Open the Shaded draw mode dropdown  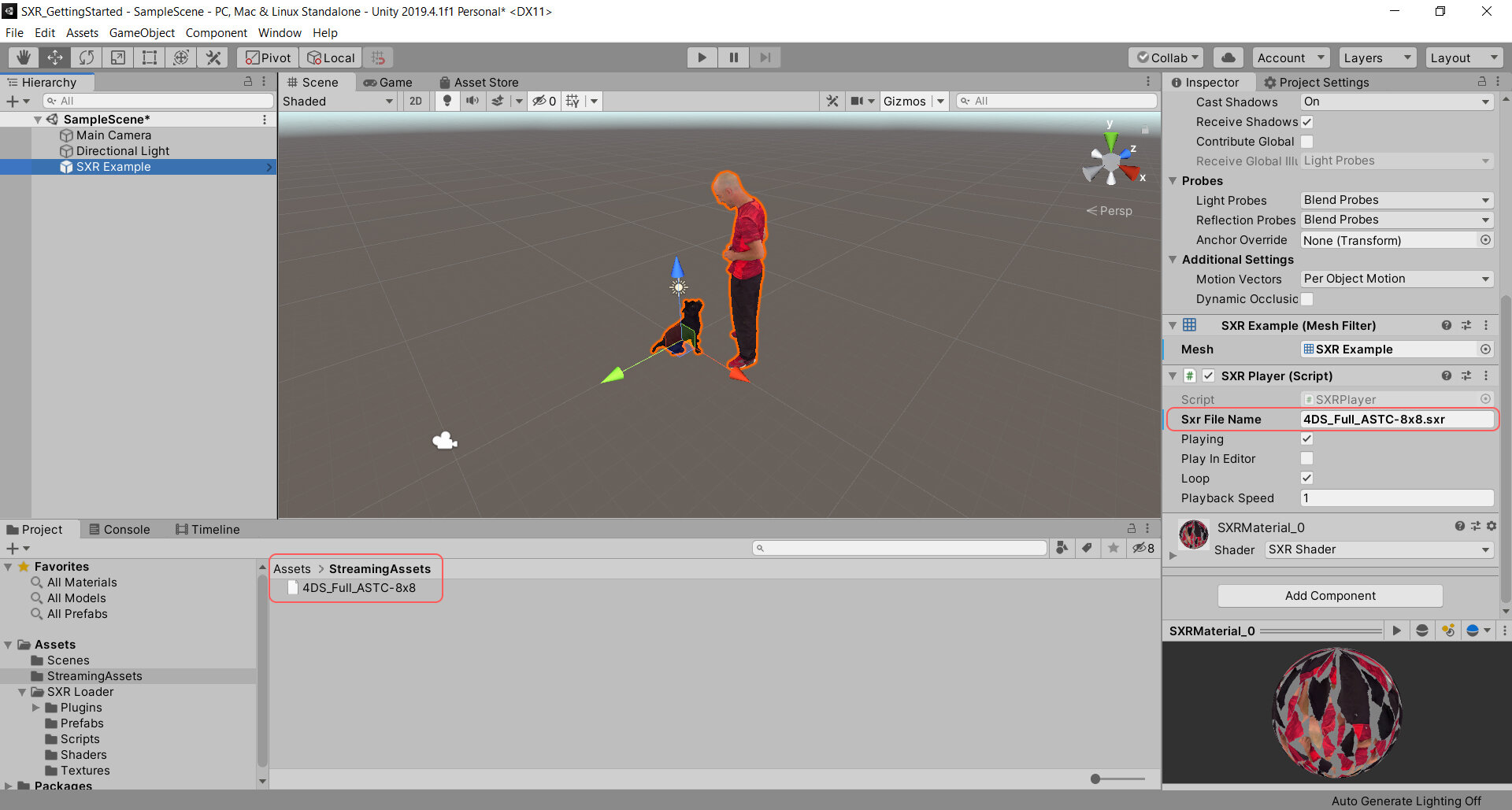[x=338, y=101]
